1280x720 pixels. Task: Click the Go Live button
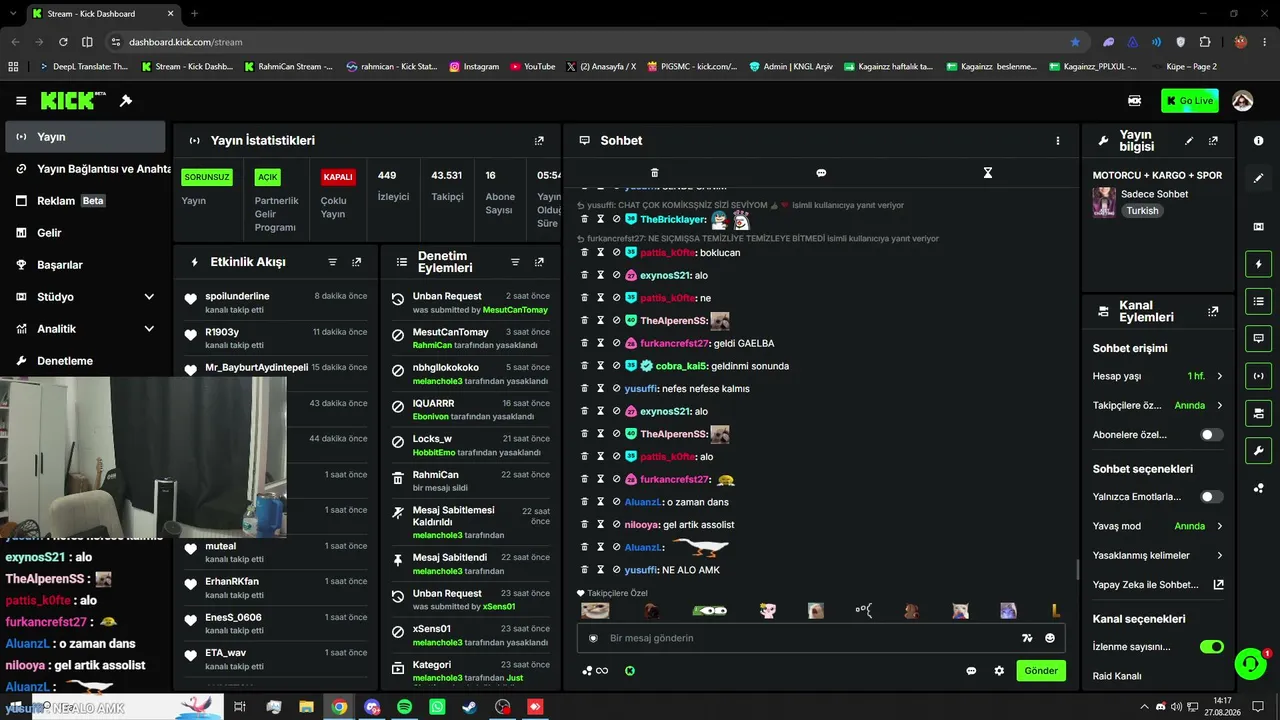1189,101
